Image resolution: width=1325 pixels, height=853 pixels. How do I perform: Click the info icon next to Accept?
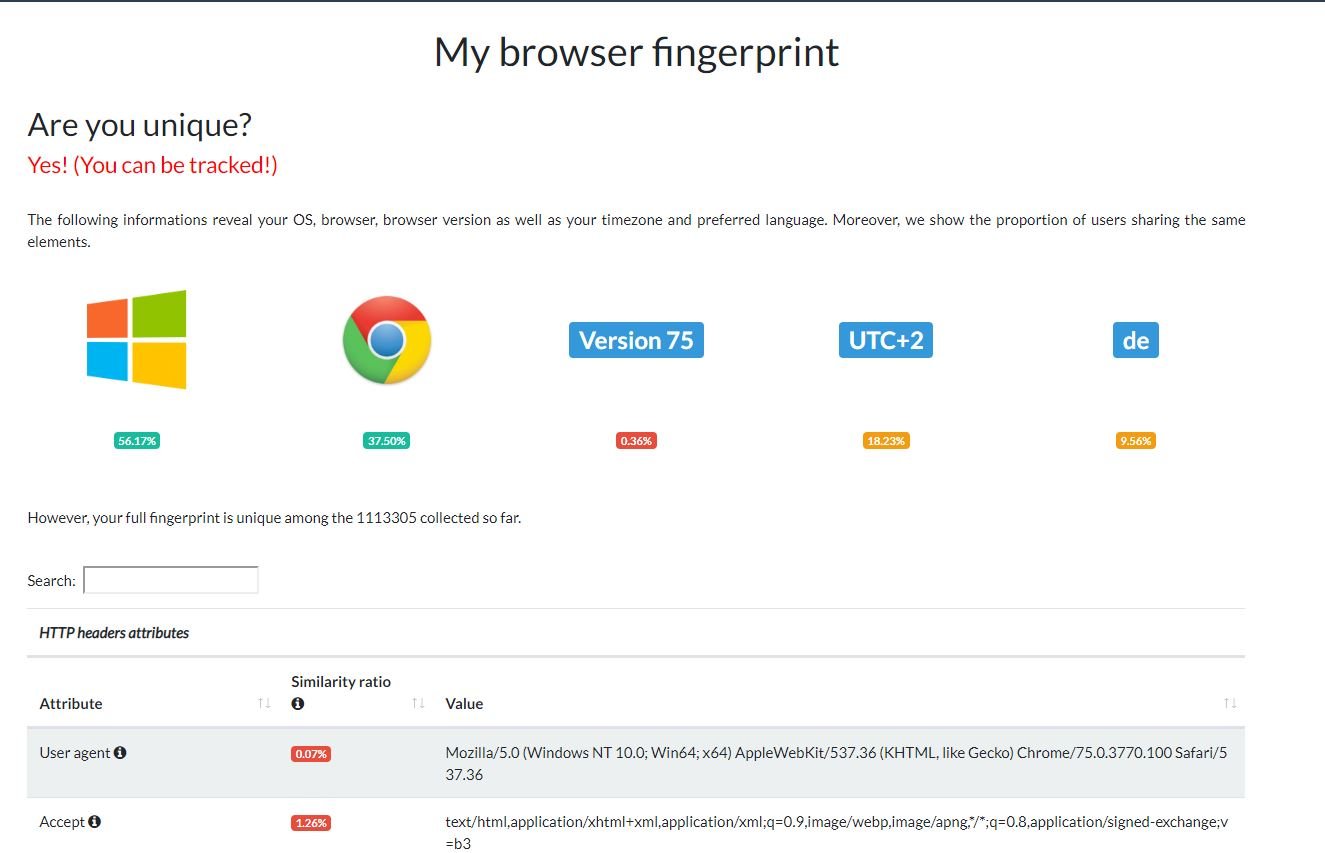tap(95, 821)
